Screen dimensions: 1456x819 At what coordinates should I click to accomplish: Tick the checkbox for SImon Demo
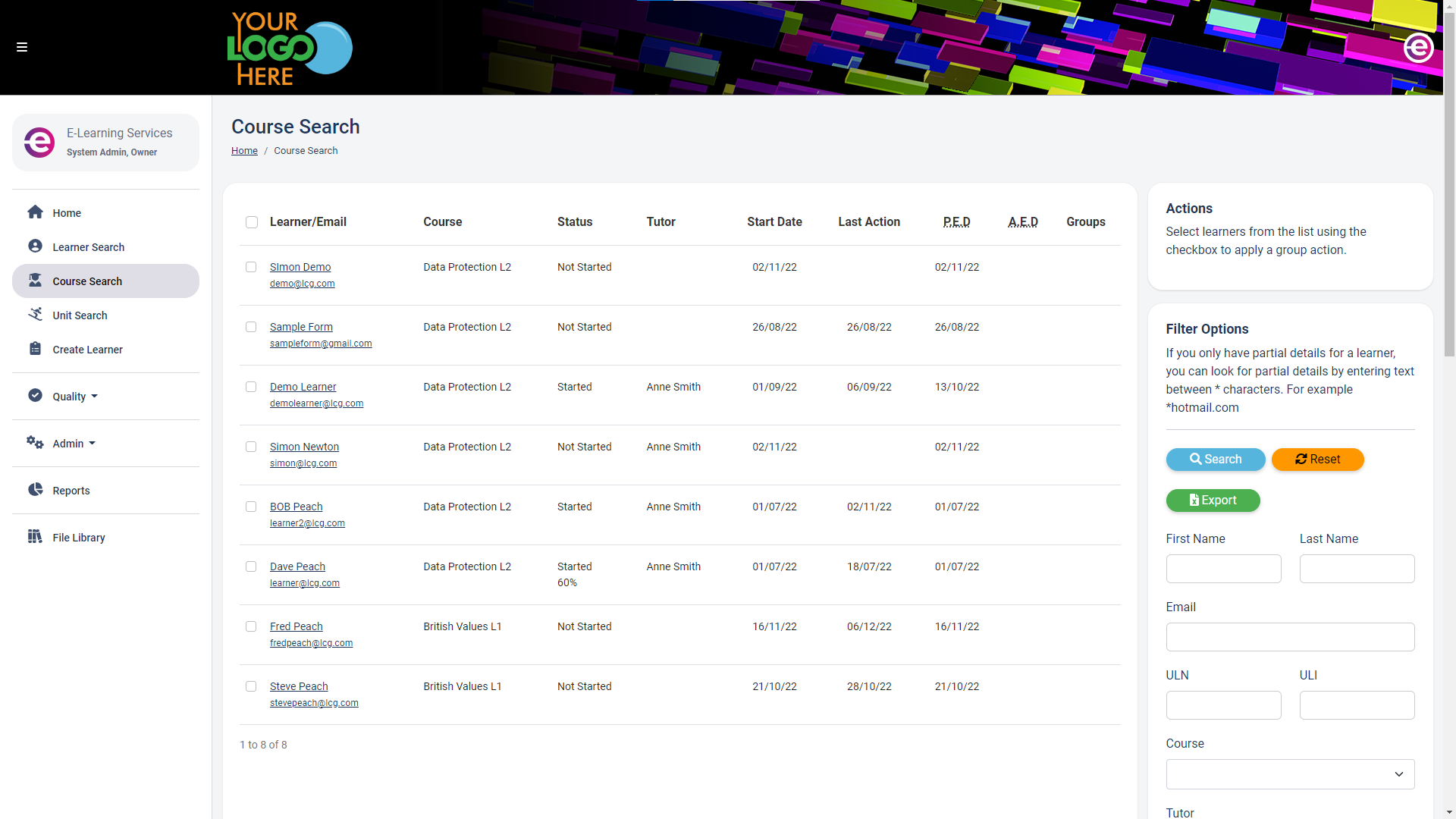click(251, 267)
